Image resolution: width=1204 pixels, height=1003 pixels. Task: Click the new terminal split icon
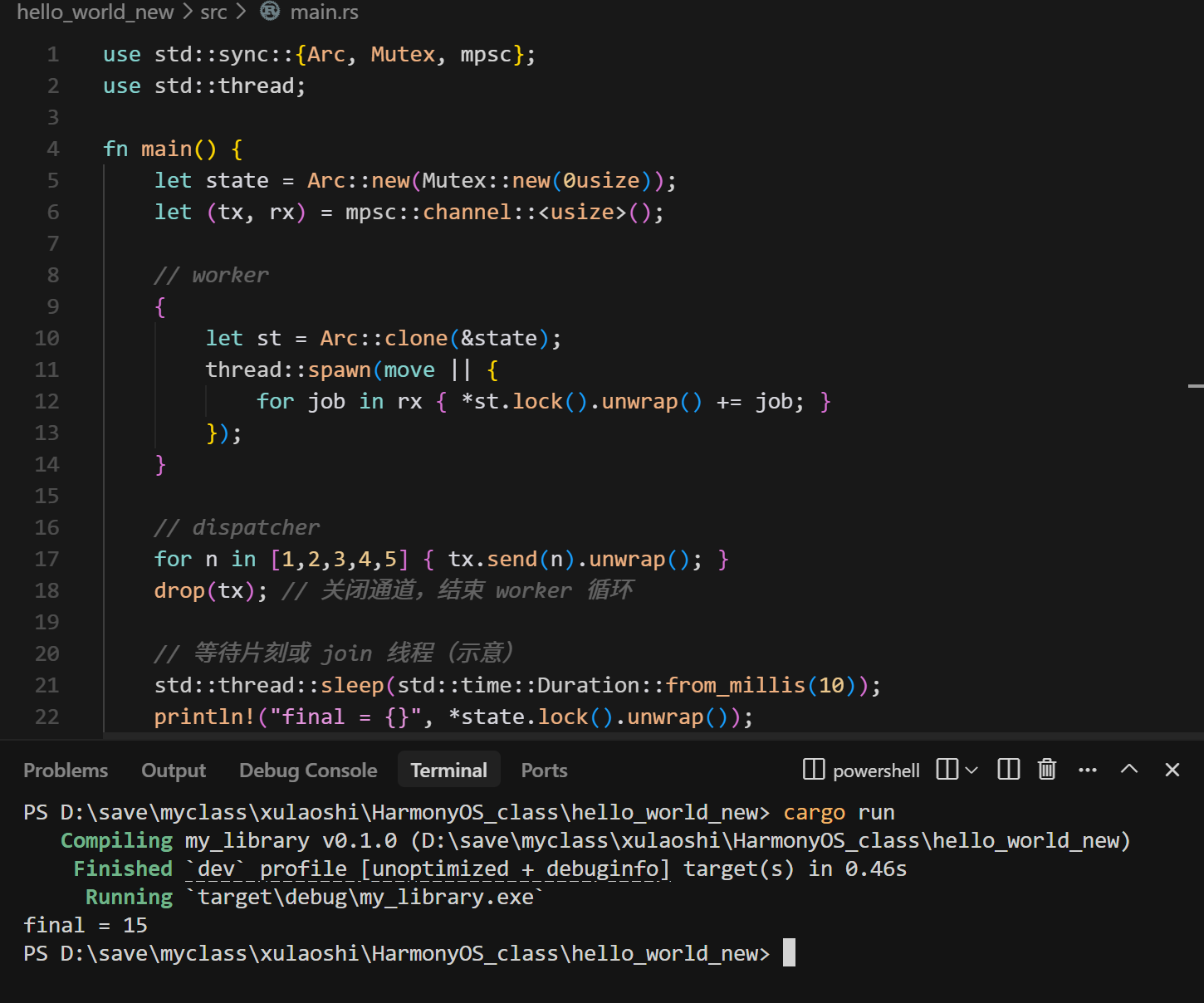coord(947,770)
